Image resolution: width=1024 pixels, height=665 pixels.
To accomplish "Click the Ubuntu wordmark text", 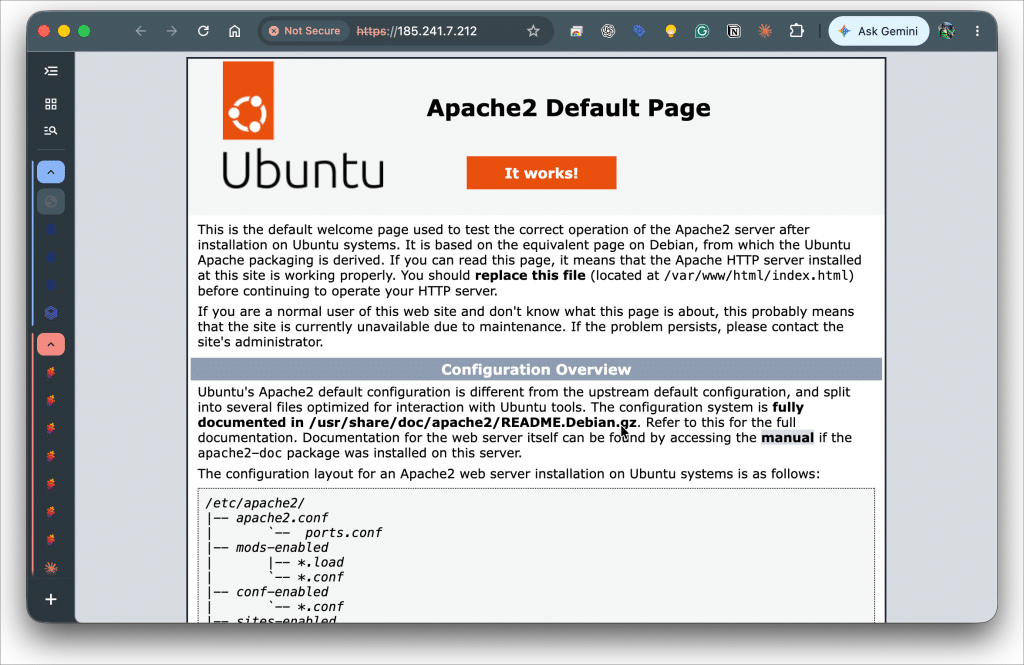I will [x=303, y=169].
